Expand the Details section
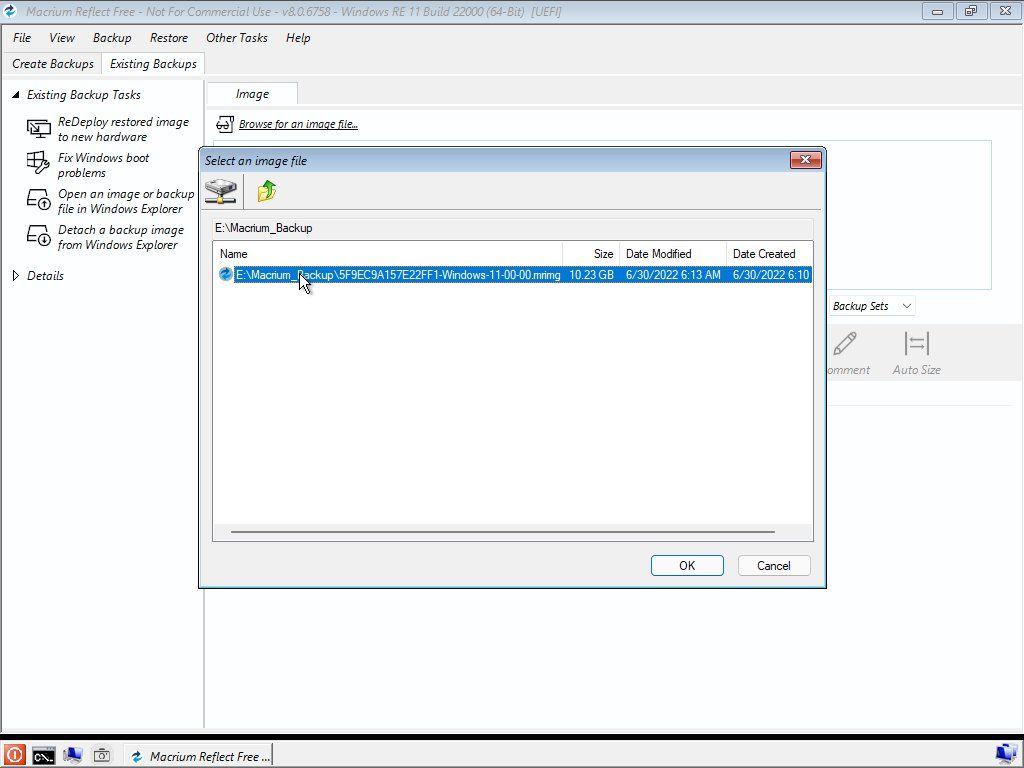Viewport: 1024px width, 768px height. tap(16, 276)
